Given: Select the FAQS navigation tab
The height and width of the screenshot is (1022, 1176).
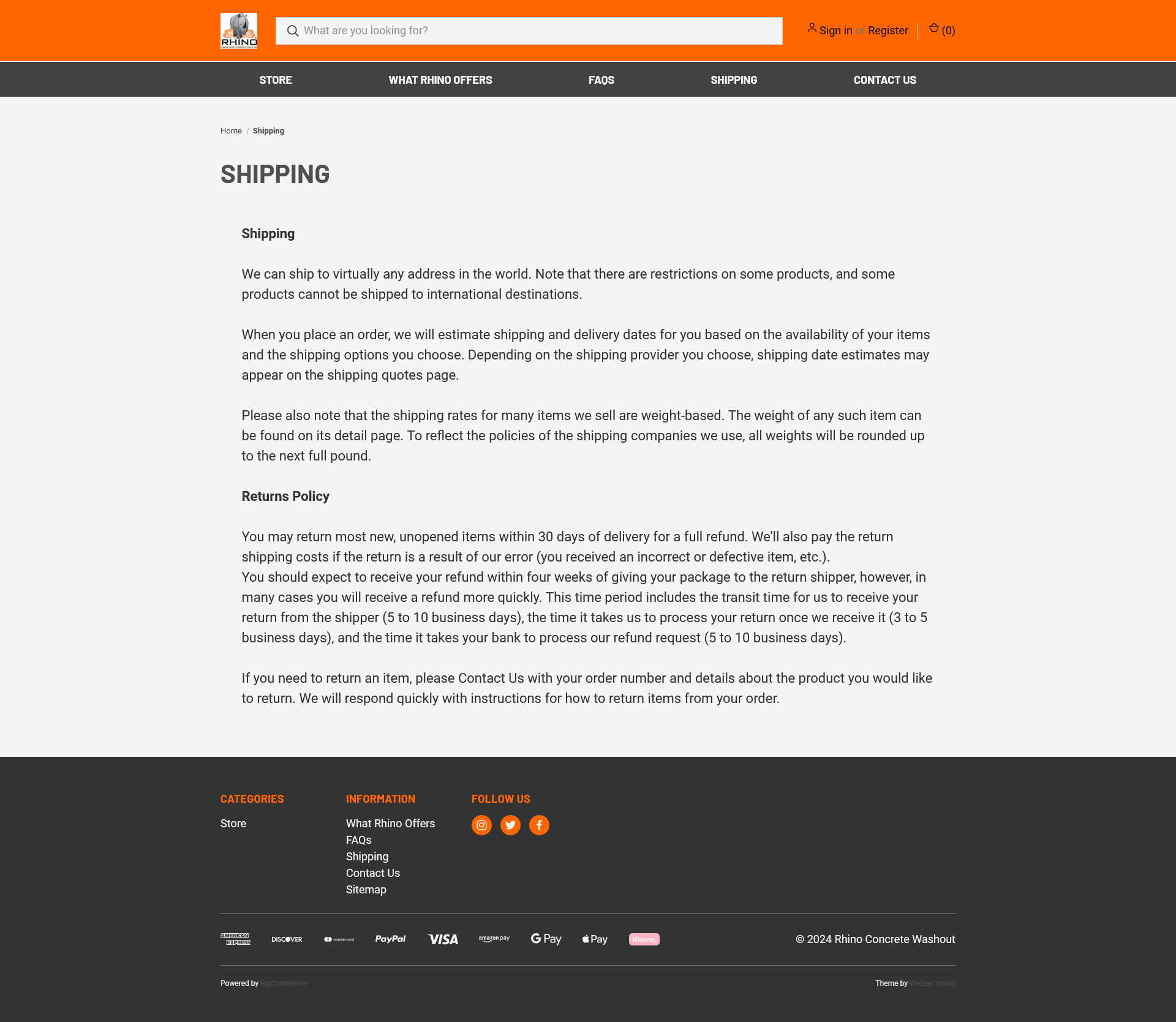Looking at the screenshot, I should pos(601,79).
